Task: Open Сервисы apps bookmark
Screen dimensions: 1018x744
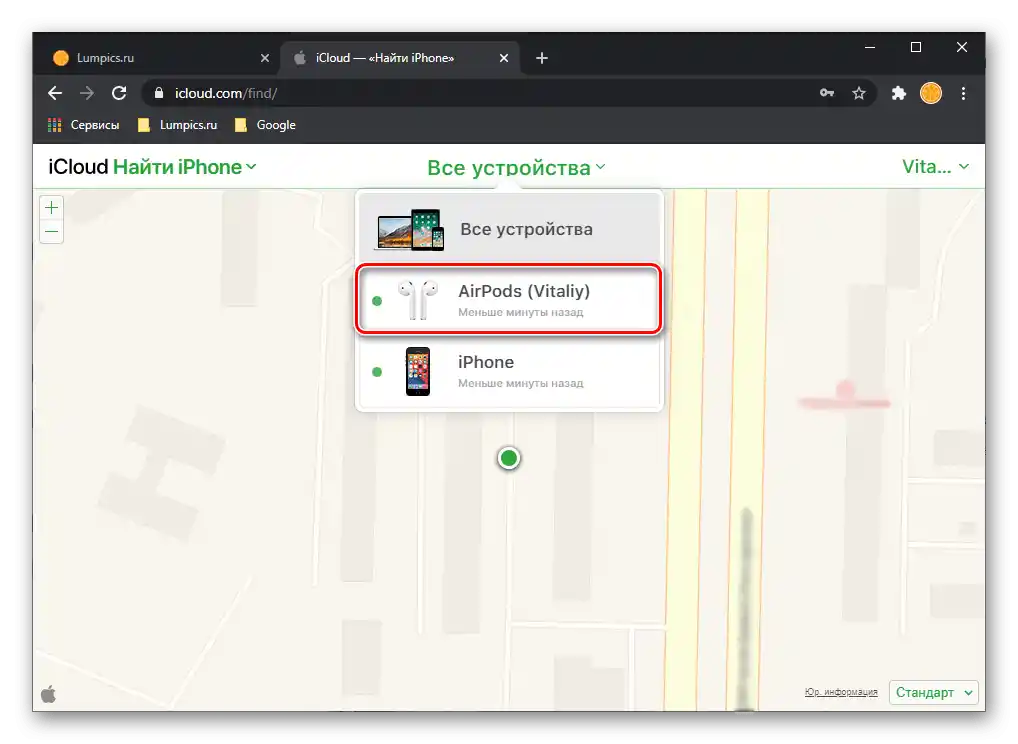Action: tap(84, 125)
